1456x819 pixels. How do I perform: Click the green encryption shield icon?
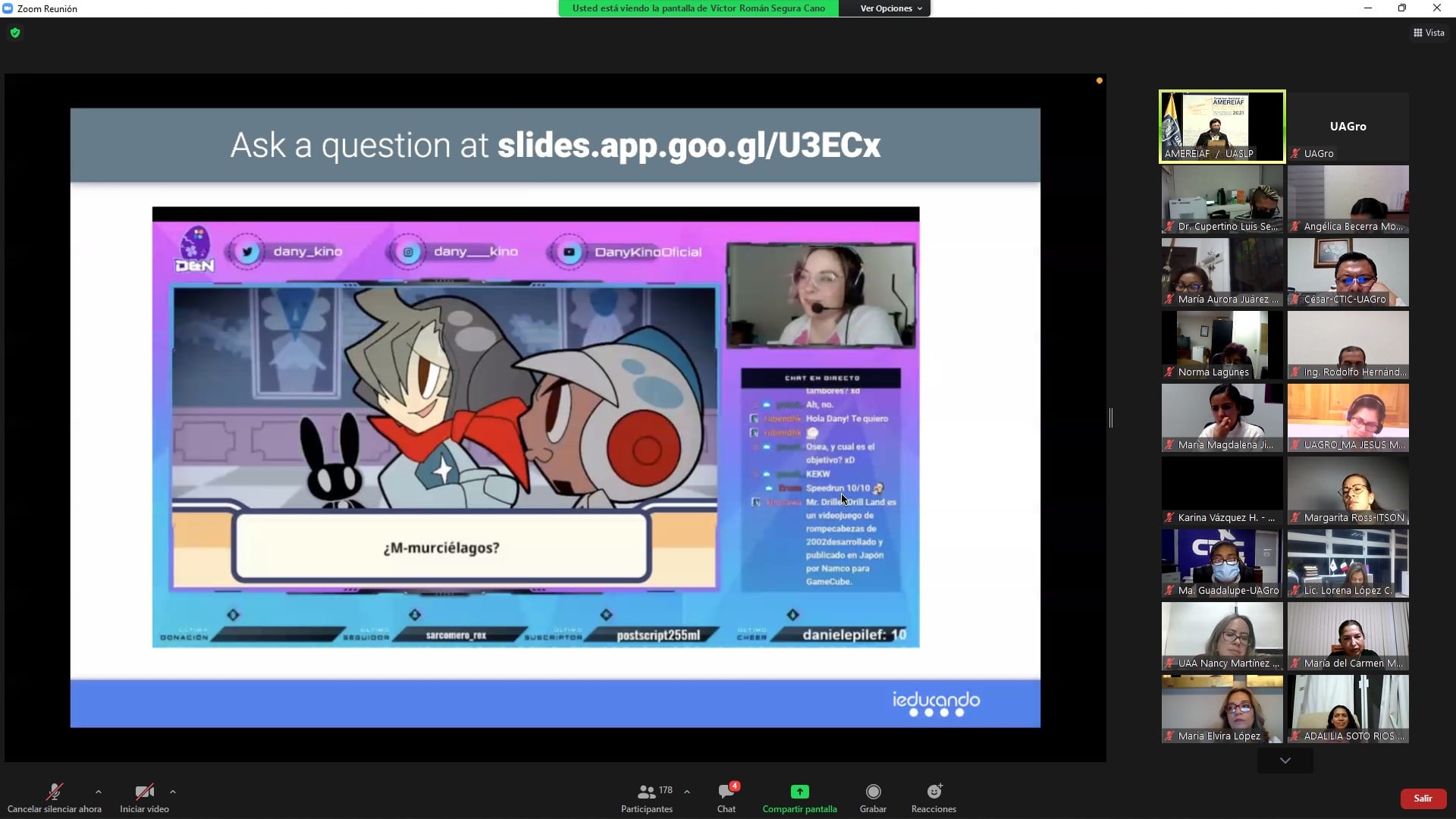[x=15, y=33]
